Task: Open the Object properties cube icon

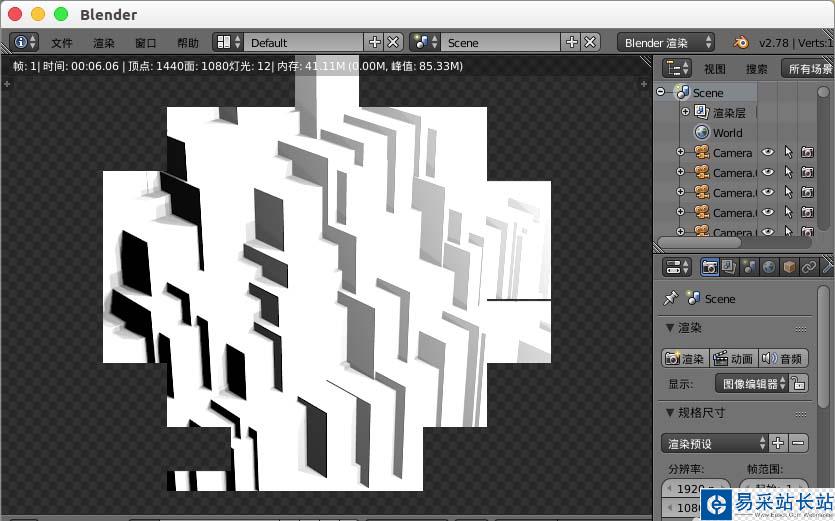Action: [x=789, y=267]
